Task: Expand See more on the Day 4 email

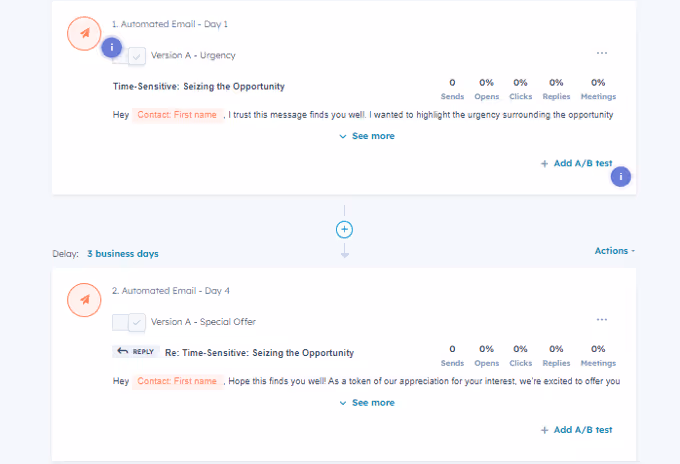Action: pos(367,403)
